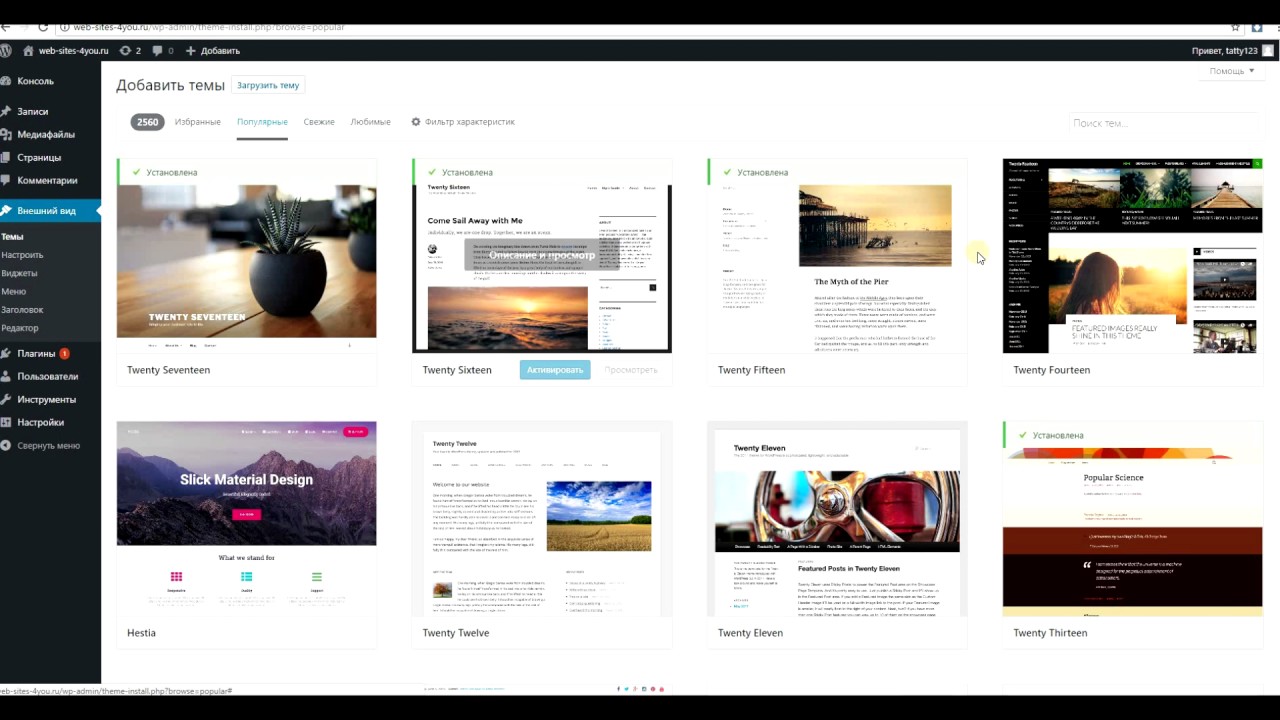The height and width of the screenshot is (720, 1280).
Task: Expand the Помощь help dropdown
Action: pos(1231,71)
